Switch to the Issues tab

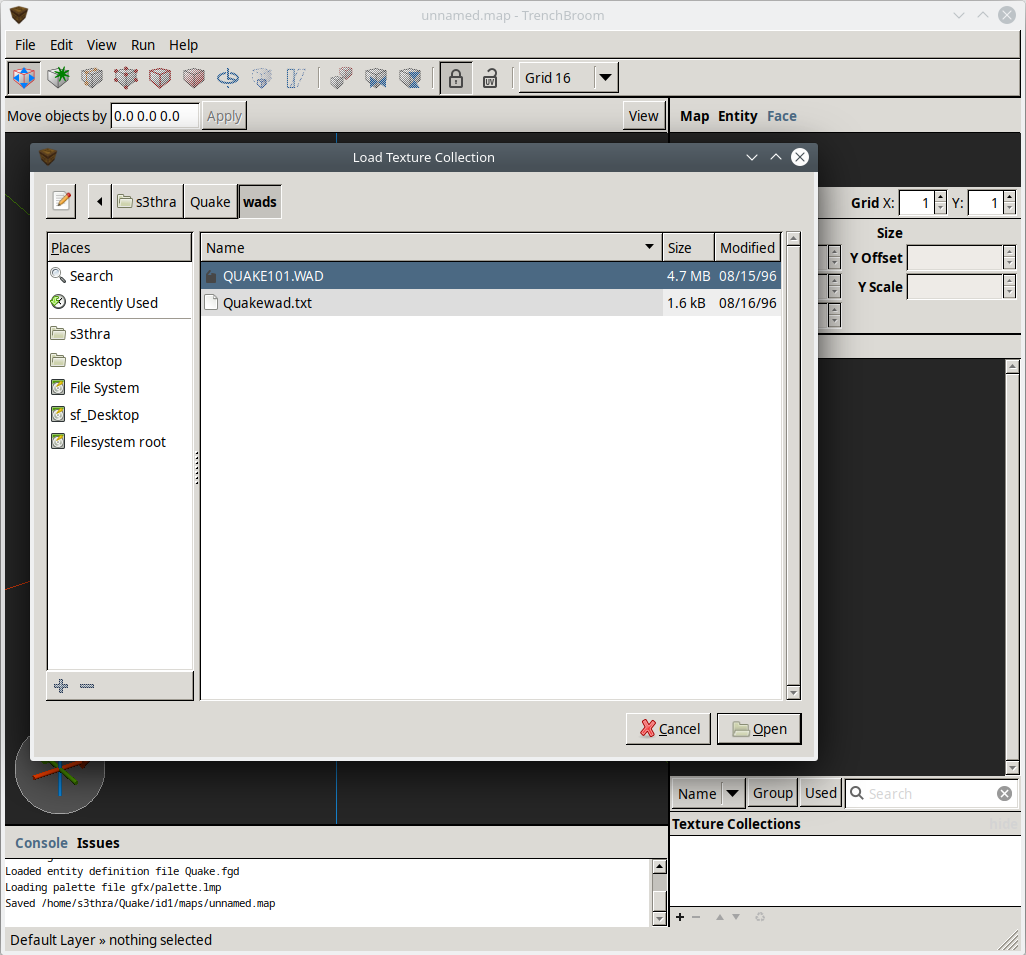point(98,842)
